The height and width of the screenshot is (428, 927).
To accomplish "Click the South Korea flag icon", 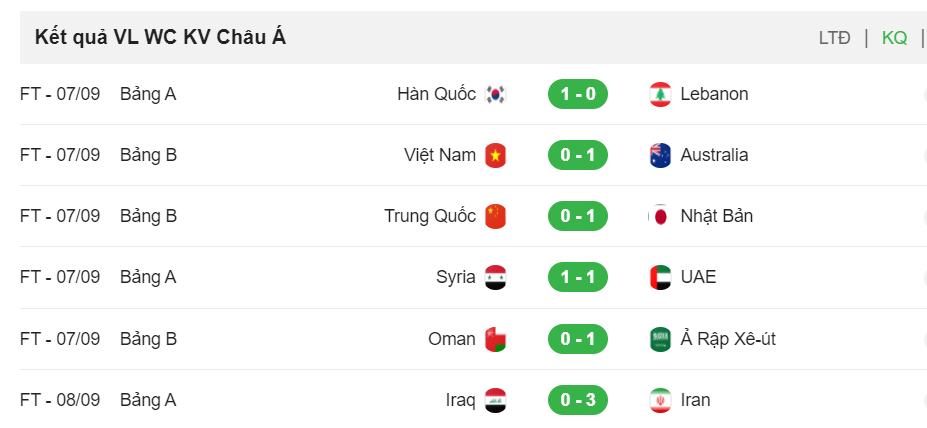I will [x=495, y=95].
